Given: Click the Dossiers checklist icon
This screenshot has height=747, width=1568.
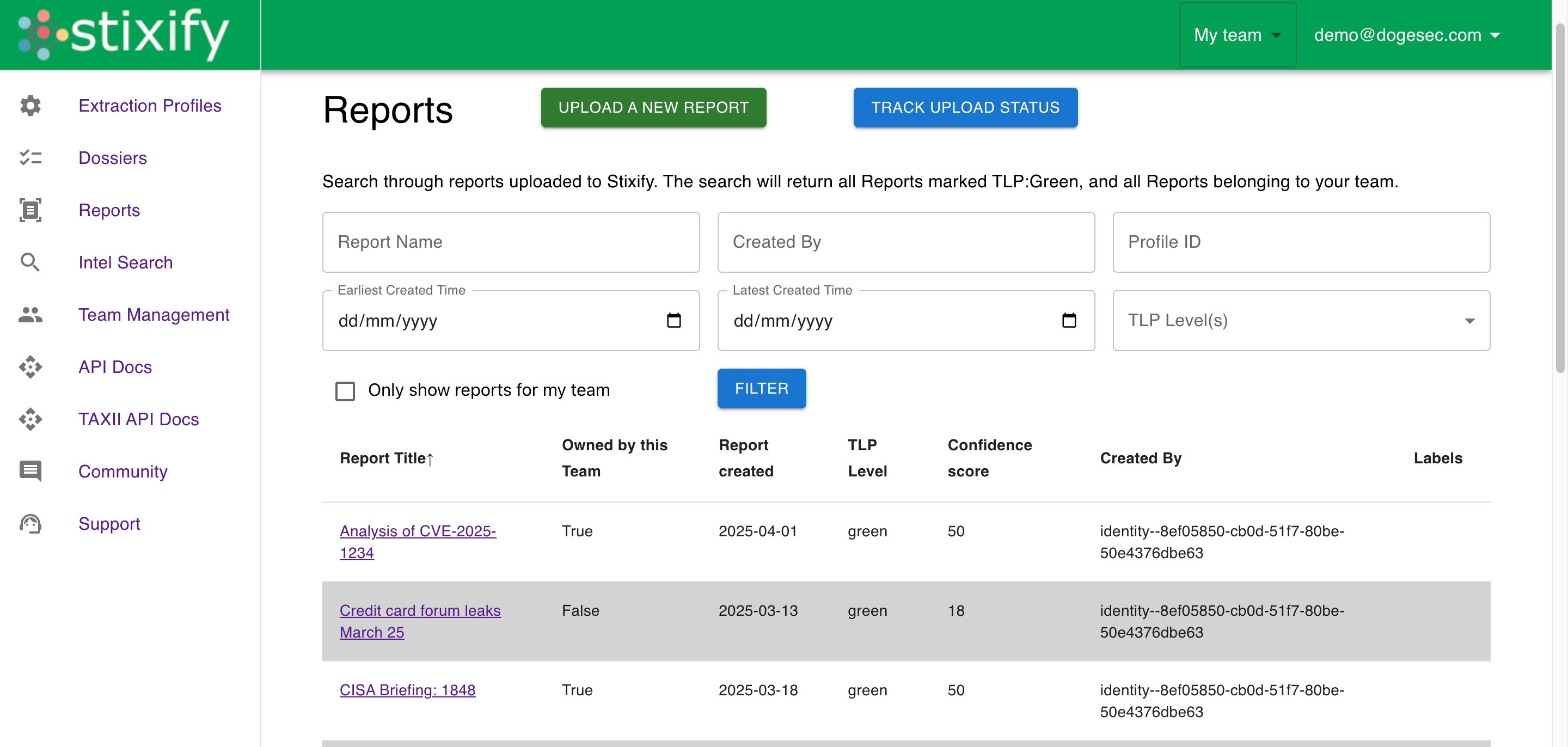Looking at the screenshot, I should pos(30,158).
